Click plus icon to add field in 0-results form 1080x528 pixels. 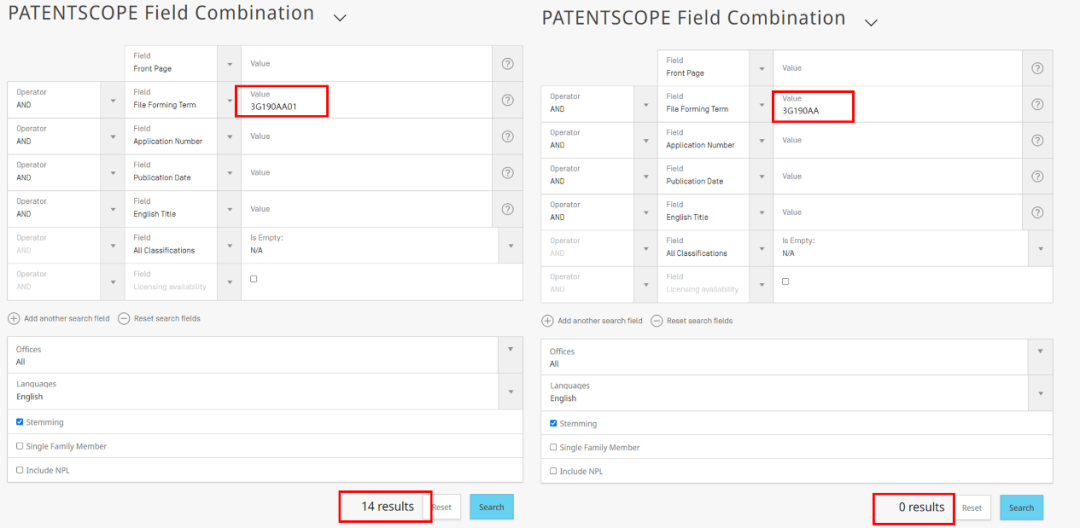(548, 321)
